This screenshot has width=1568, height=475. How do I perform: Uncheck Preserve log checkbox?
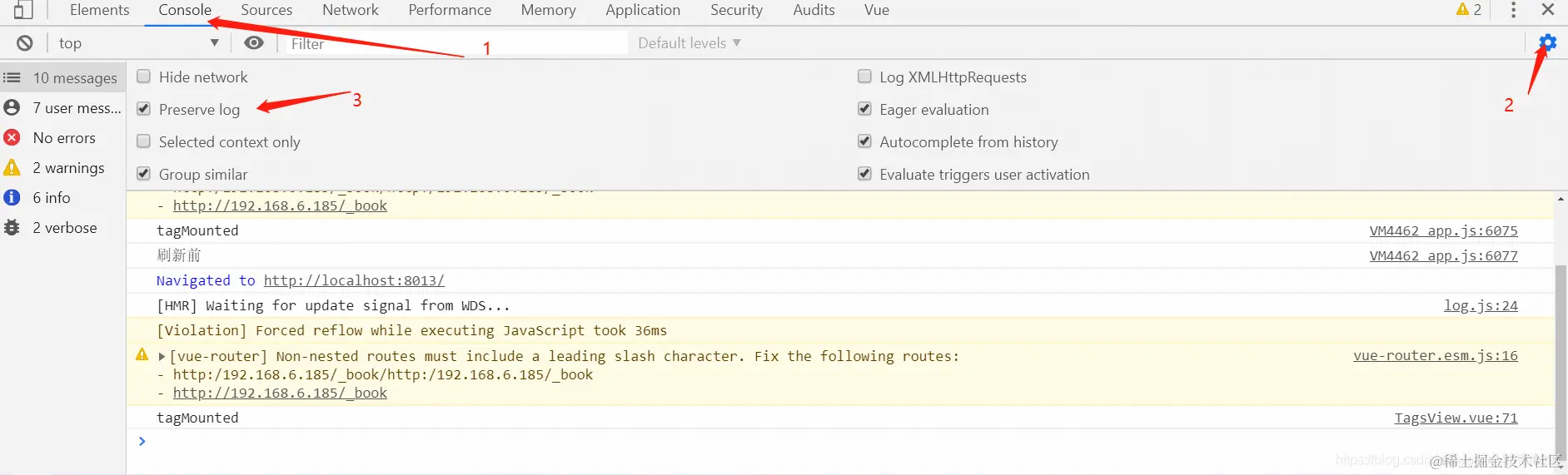click(143, 109)
